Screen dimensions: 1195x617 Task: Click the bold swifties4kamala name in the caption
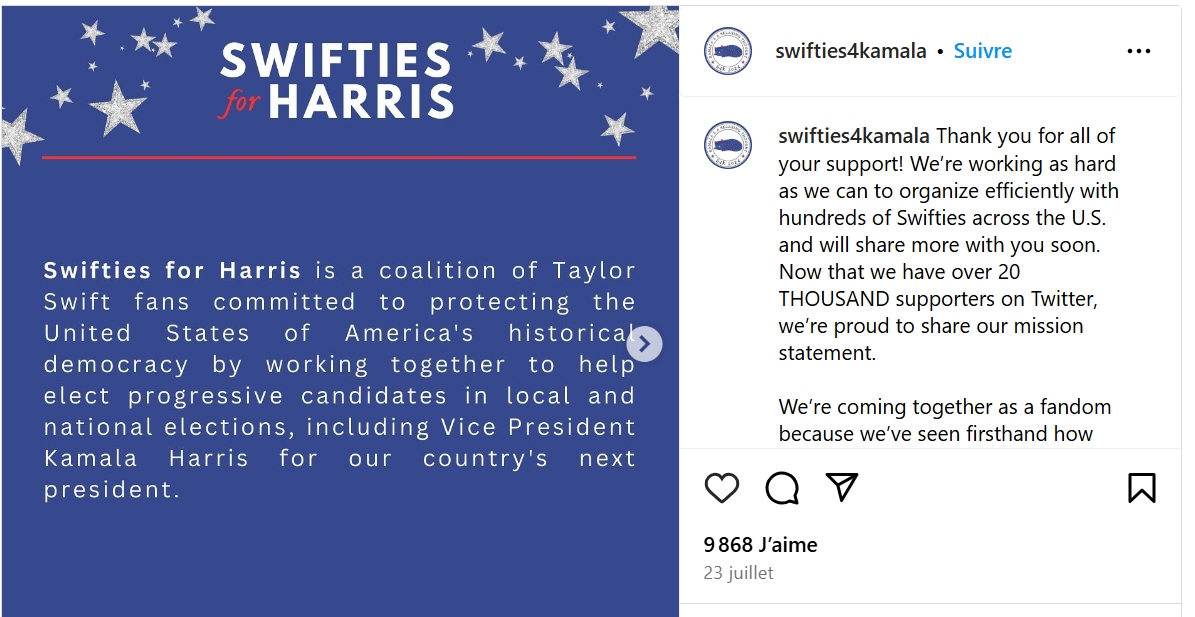[x=854, y=136]
